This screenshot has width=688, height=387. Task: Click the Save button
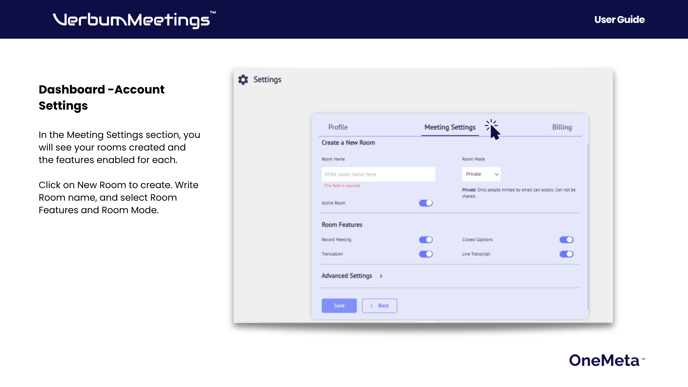tap(339, 306)
